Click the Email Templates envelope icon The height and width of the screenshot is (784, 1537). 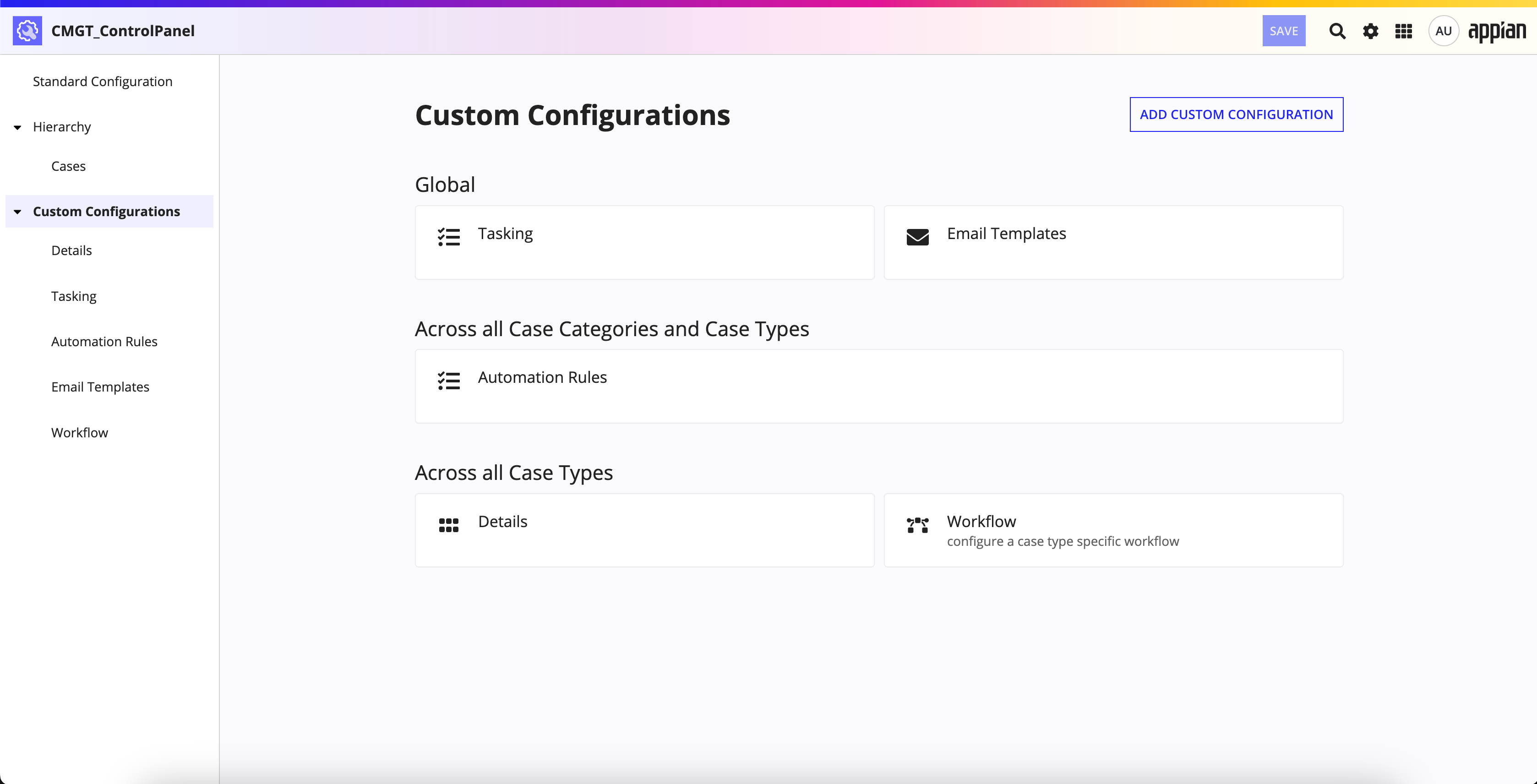(918, 237)
